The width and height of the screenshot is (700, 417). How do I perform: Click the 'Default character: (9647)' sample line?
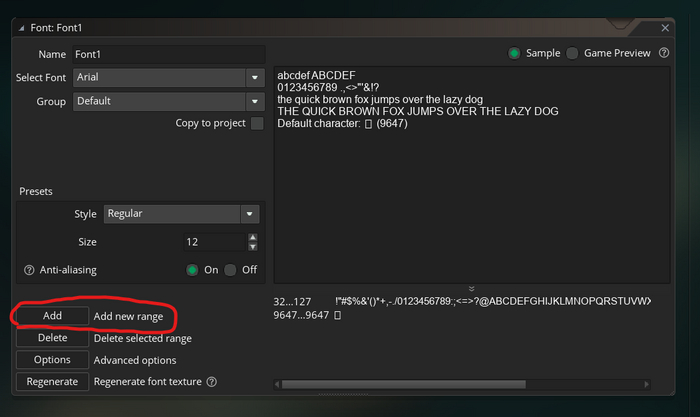coord(342,124)
